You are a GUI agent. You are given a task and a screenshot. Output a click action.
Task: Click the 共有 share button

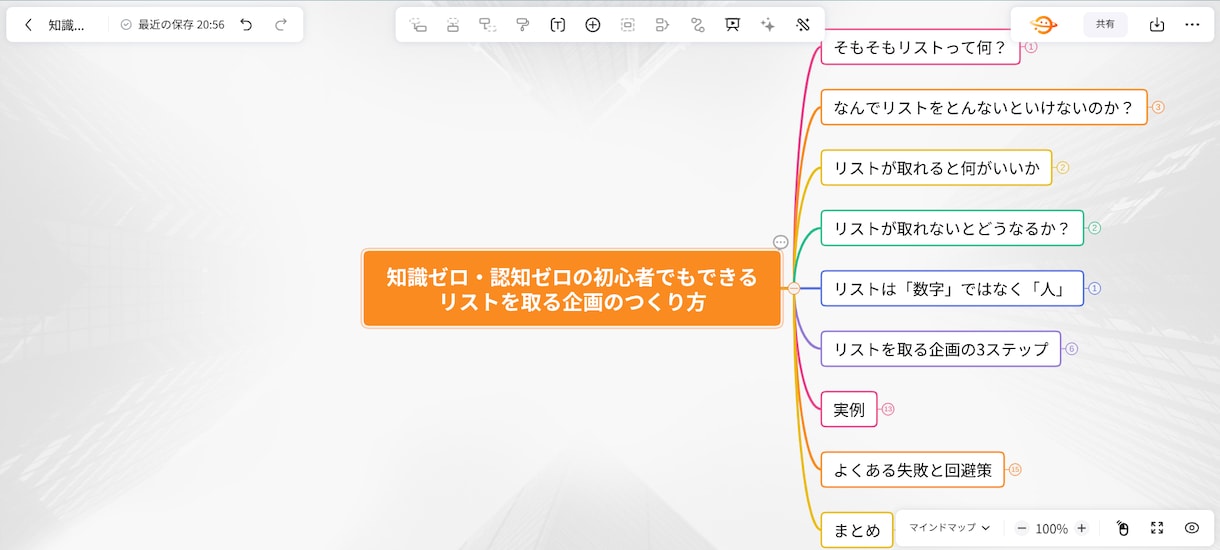coord(1105,25)
